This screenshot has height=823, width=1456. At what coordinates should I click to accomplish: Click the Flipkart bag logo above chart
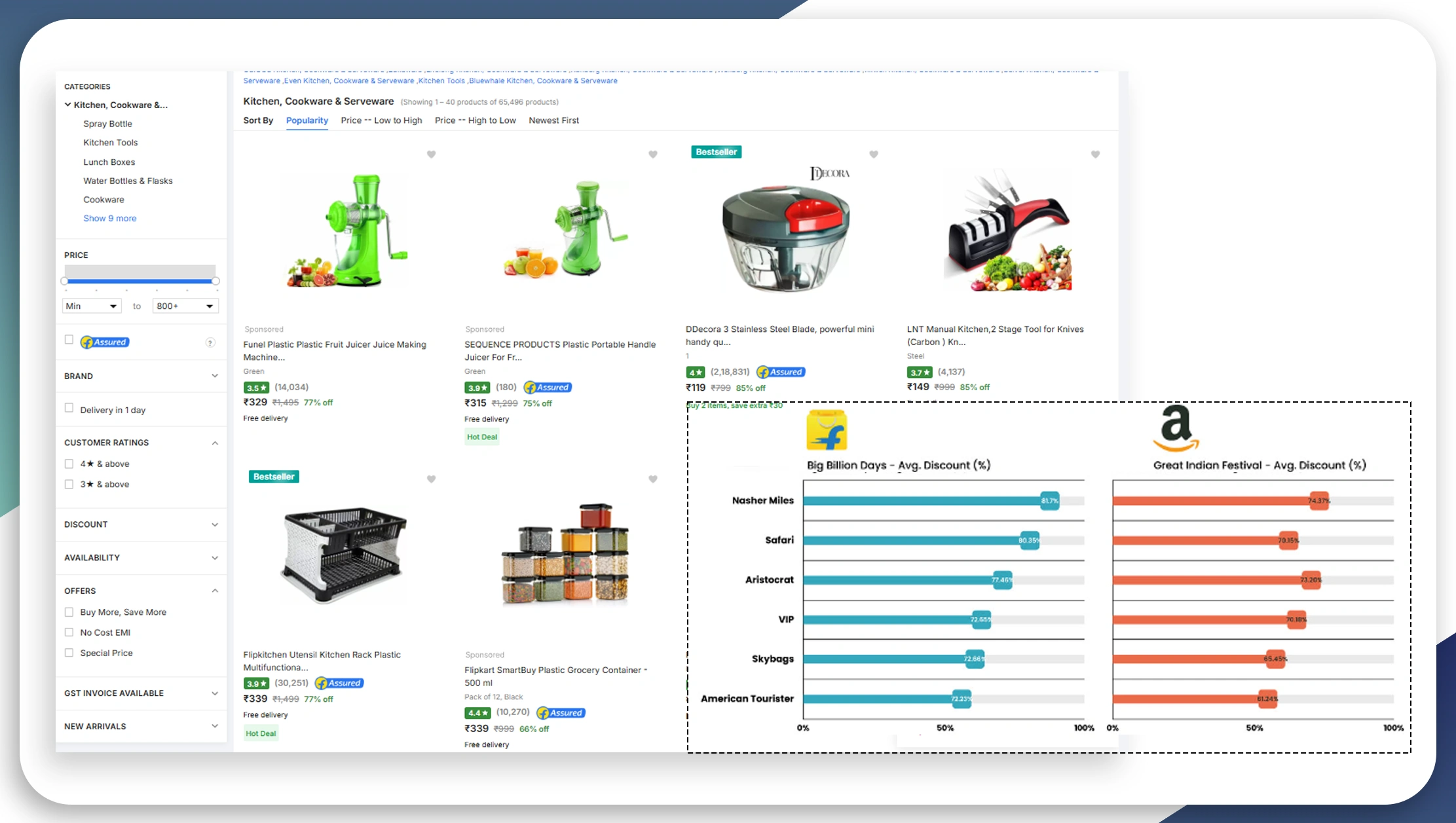[827, 430]
